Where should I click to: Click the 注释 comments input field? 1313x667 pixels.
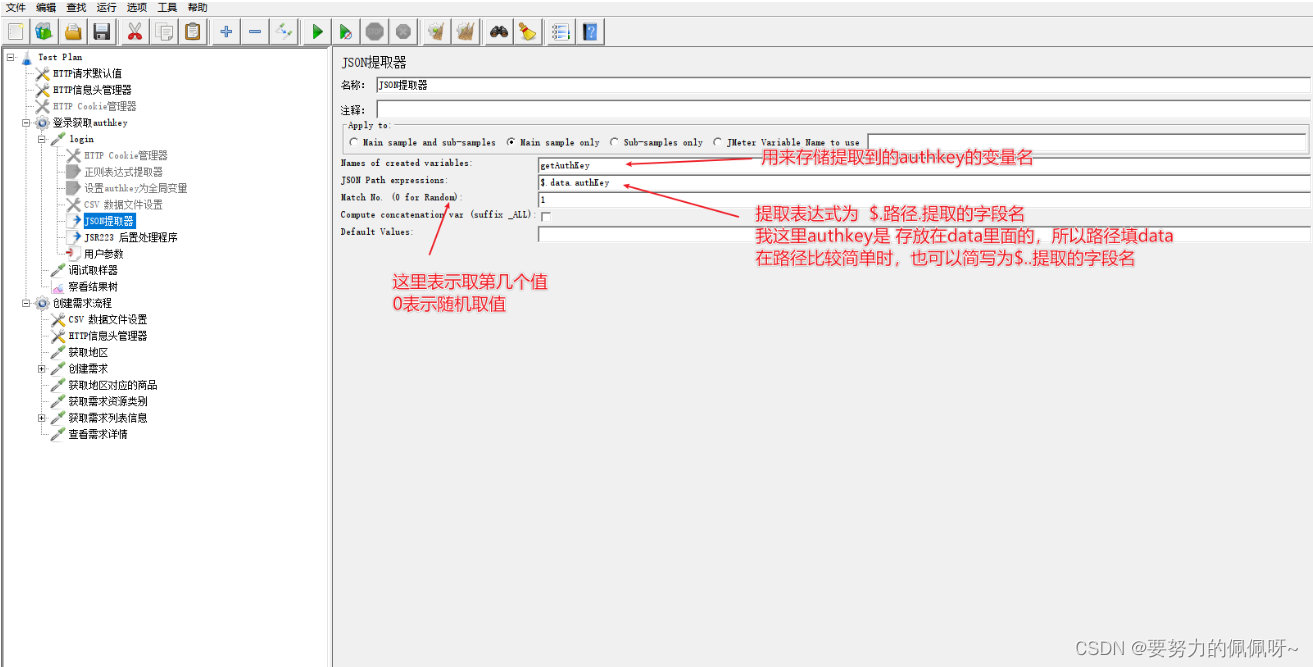pyautogui.click(x=843, y=109)
